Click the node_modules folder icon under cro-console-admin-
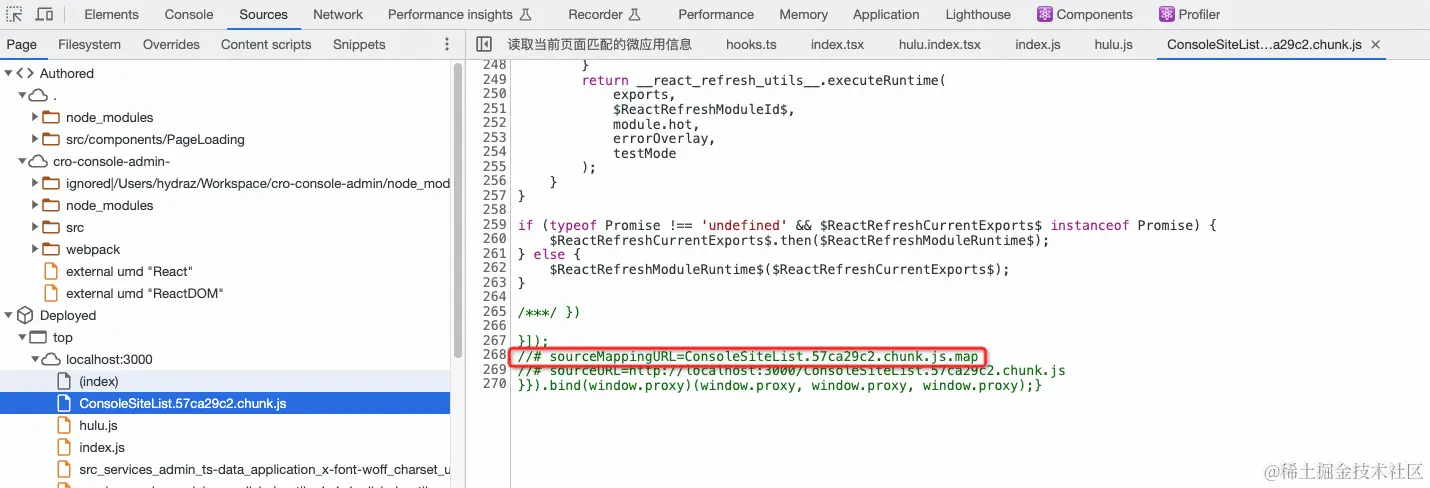Image resolution: width=1430 pixels, height=488 pixels. pos(52,205)
